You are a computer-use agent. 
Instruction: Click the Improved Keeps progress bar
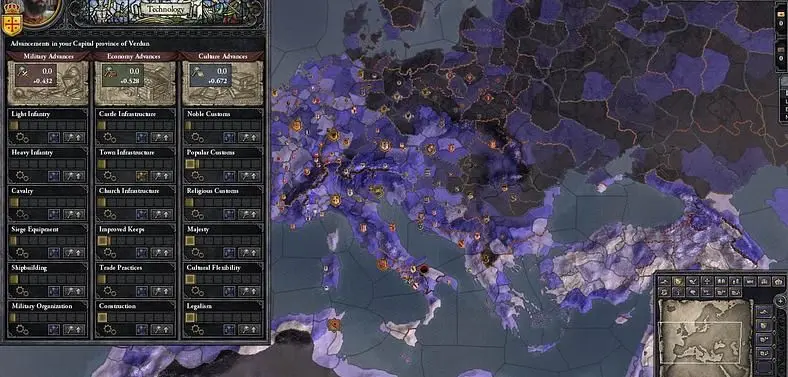136,241
